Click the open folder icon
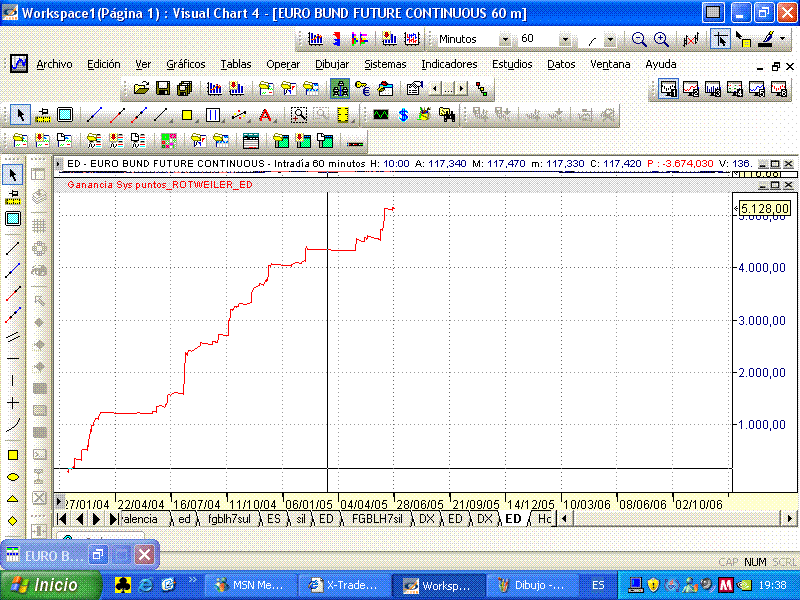Image resolution: width=800 pixels, height=600 pixels. pos(141,89)
